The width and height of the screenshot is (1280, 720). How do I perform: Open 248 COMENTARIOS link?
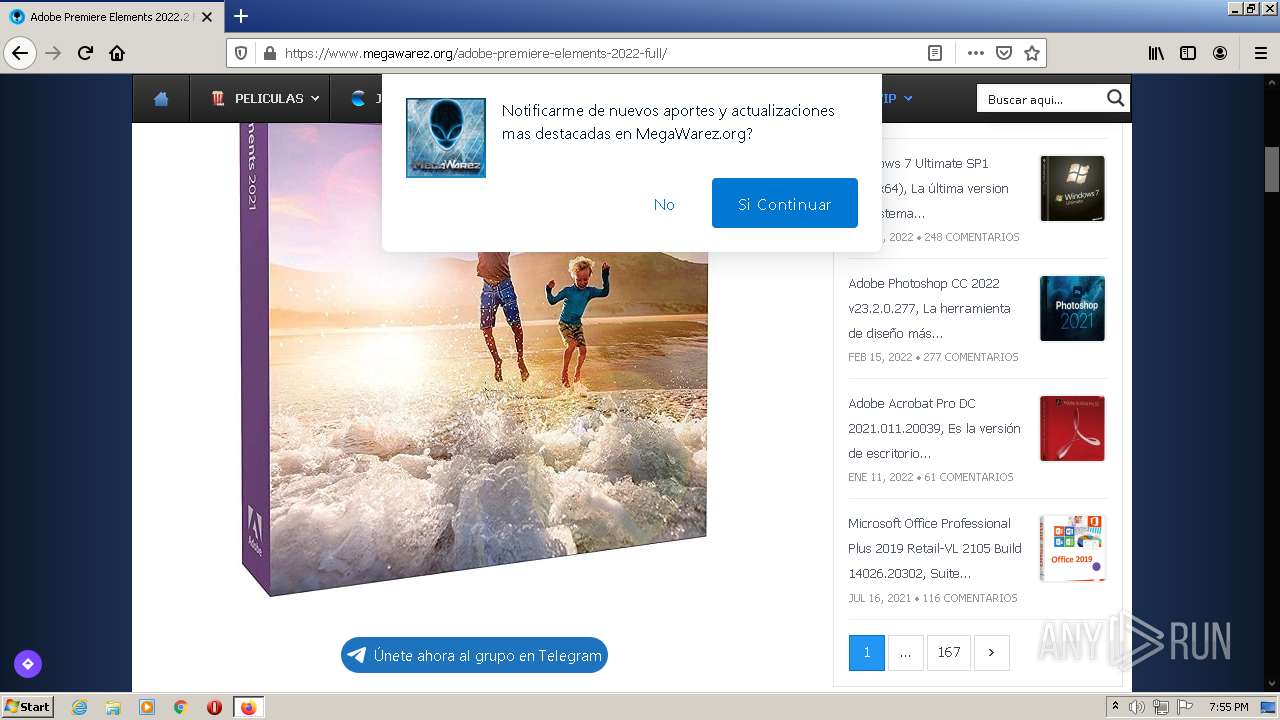[x=972, y=237]
